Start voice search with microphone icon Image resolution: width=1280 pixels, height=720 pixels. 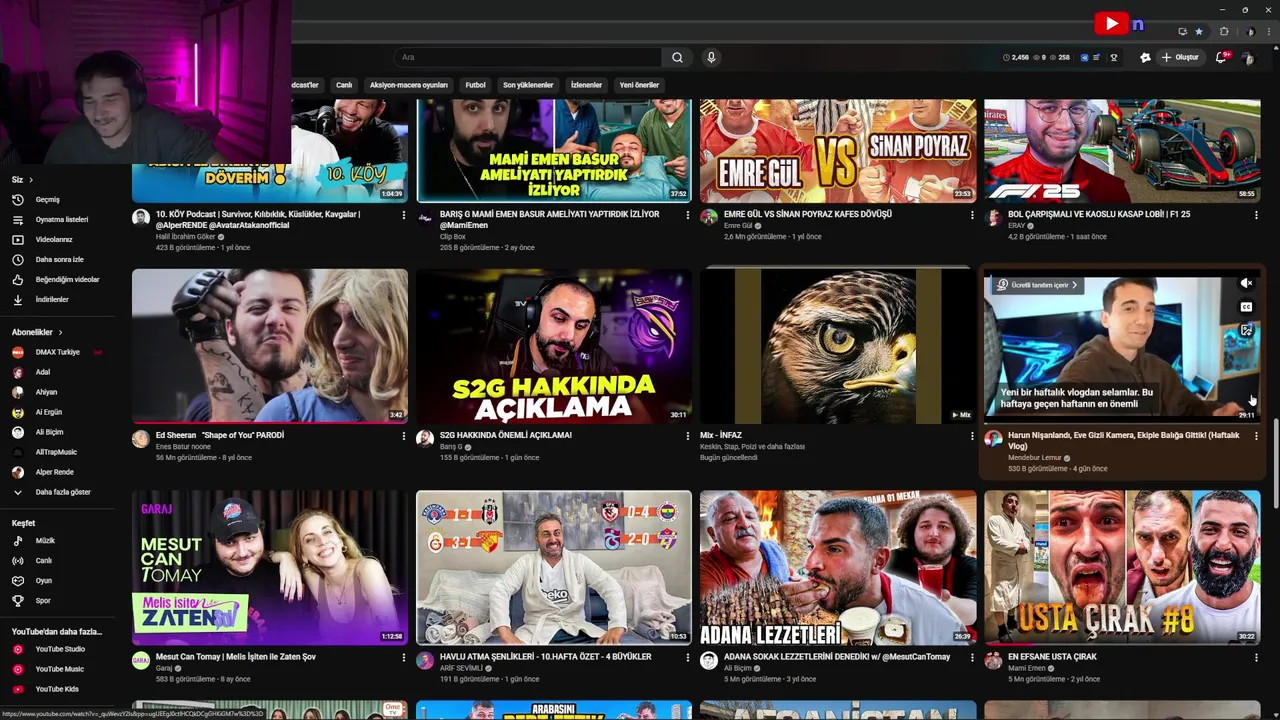coord(711,57)
